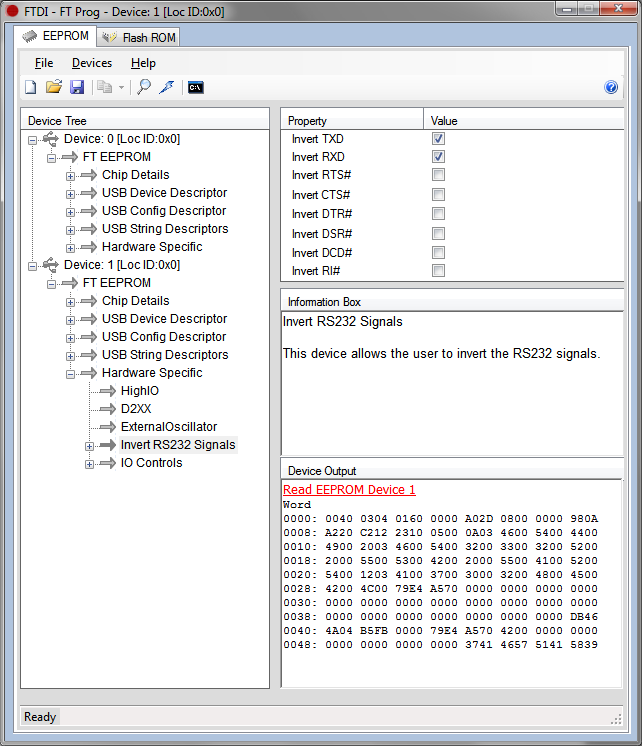Collapse the Device: 0 tree node
642x746 pixels.
[32, 140]
